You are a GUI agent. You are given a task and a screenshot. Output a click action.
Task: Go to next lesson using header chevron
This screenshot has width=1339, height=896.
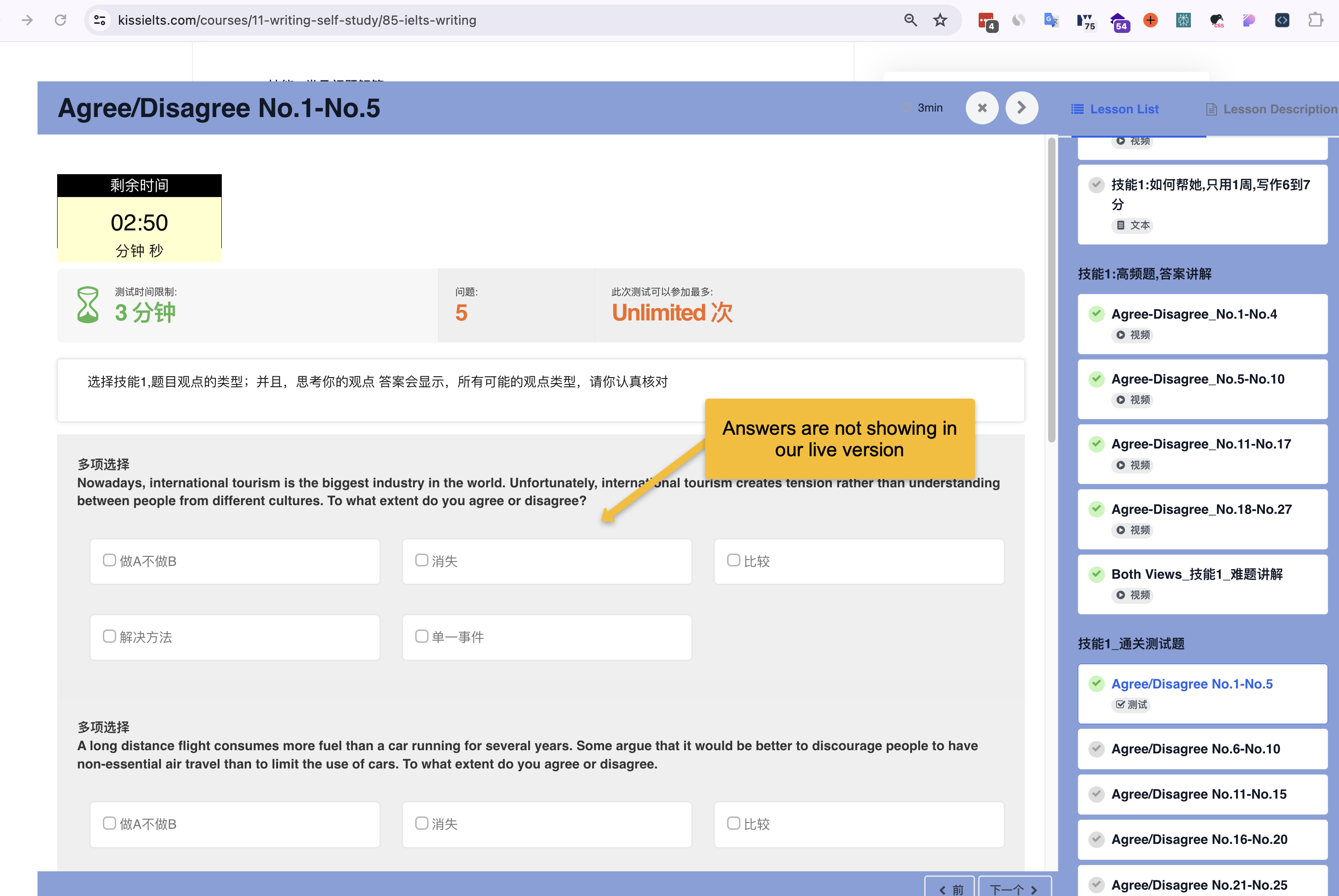pyautogui.click(x=1022, y=108)
